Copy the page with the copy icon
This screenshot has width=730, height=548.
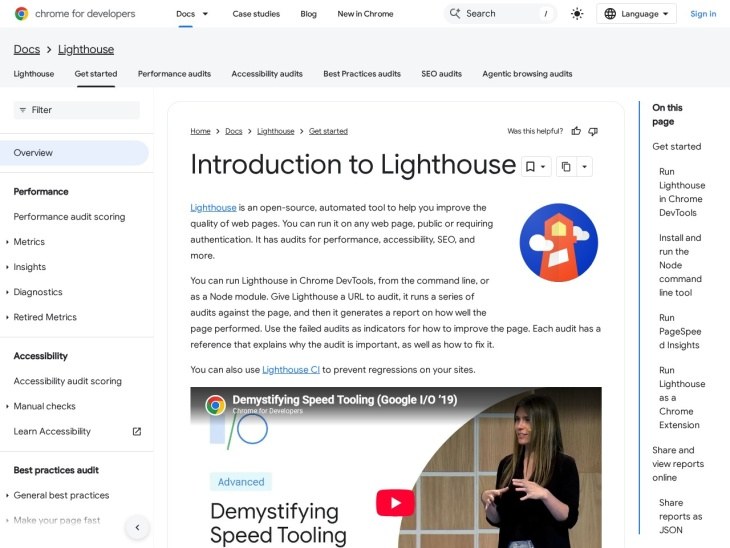(566, 167)
